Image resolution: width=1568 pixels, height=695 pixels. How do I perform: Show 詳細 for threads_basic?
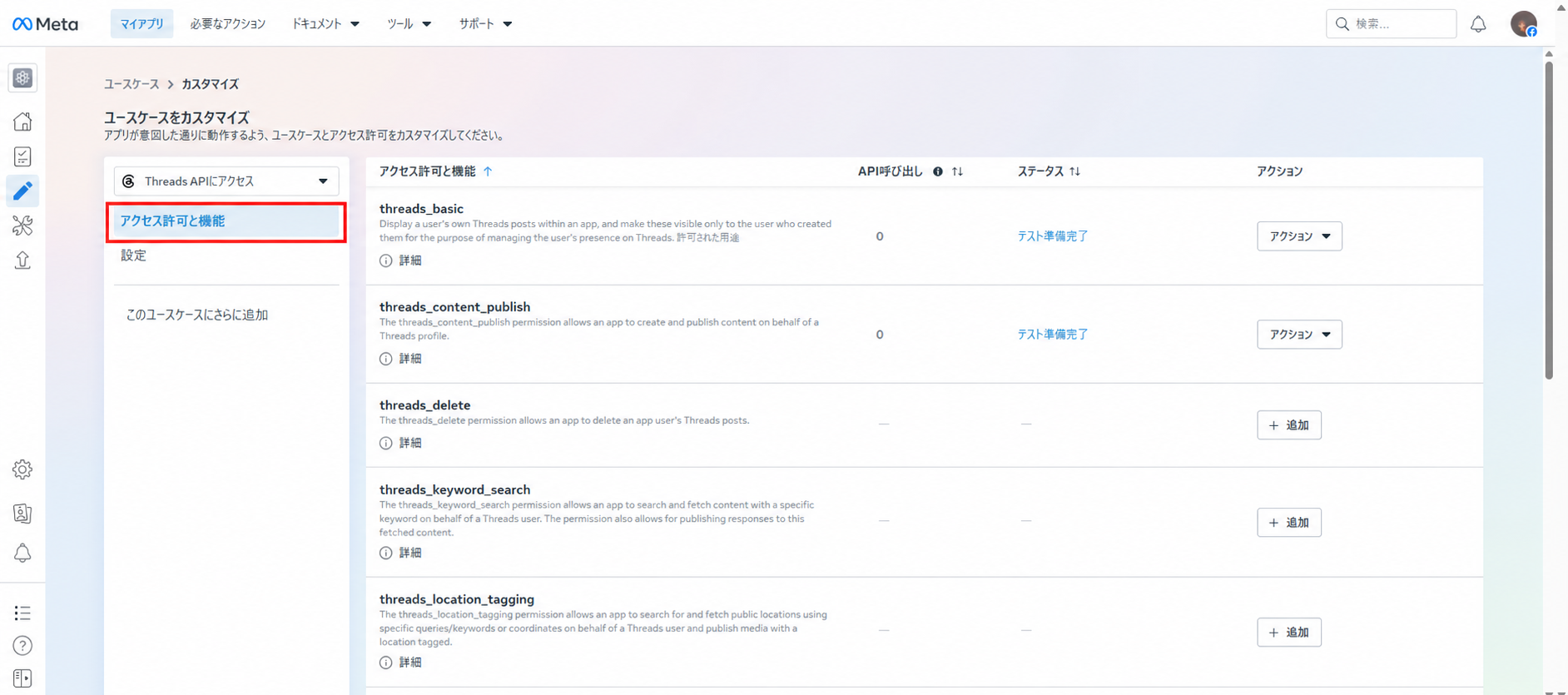(401, 261)
